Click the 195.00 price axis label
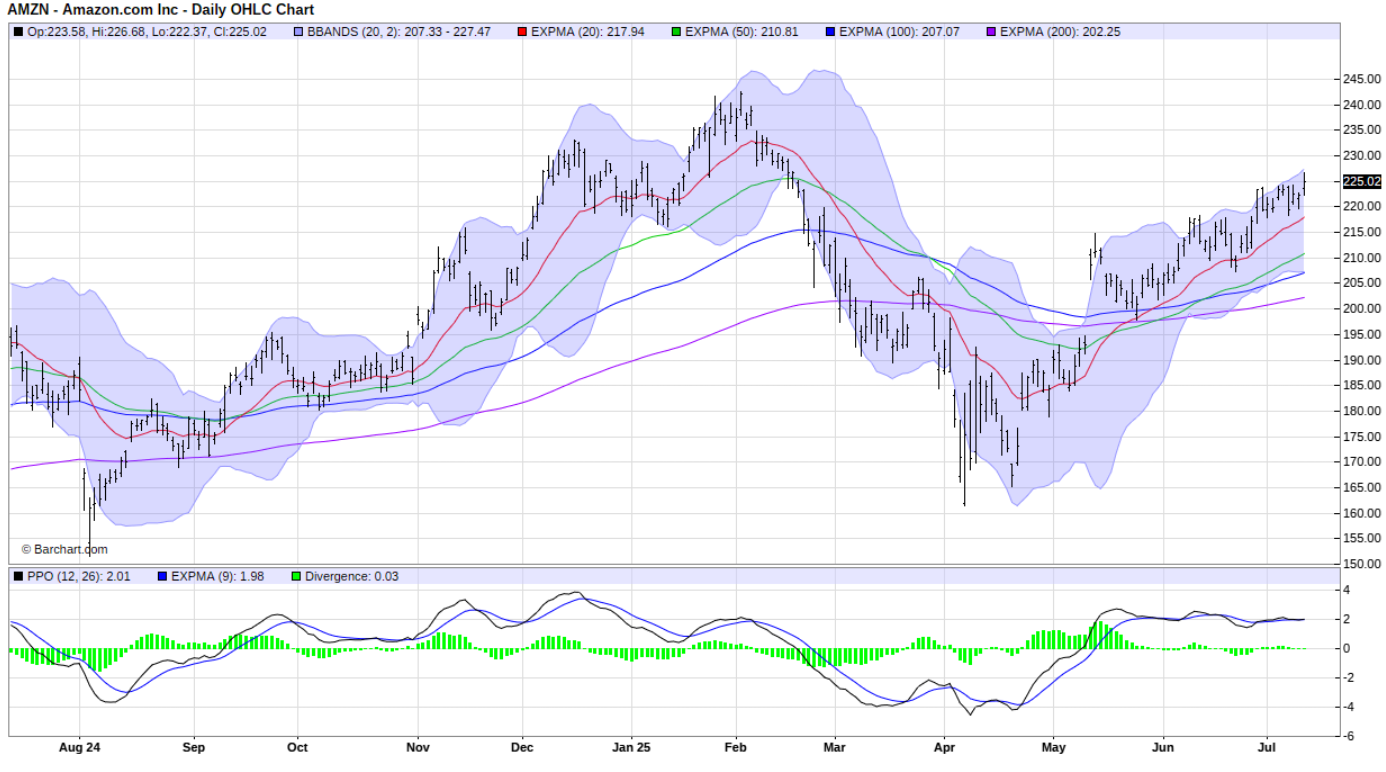 tap(1363, 334)
